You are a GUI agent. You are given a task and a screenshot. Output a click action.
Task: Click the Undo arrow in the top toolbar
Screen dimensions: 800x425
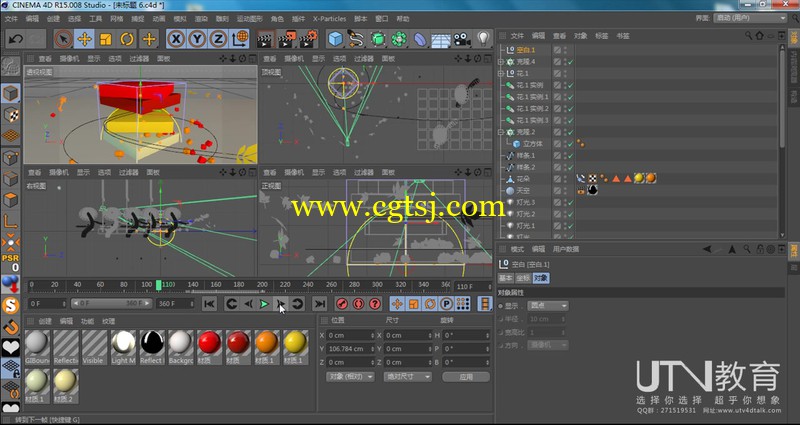pyautogui.click(x=15, y=39)
